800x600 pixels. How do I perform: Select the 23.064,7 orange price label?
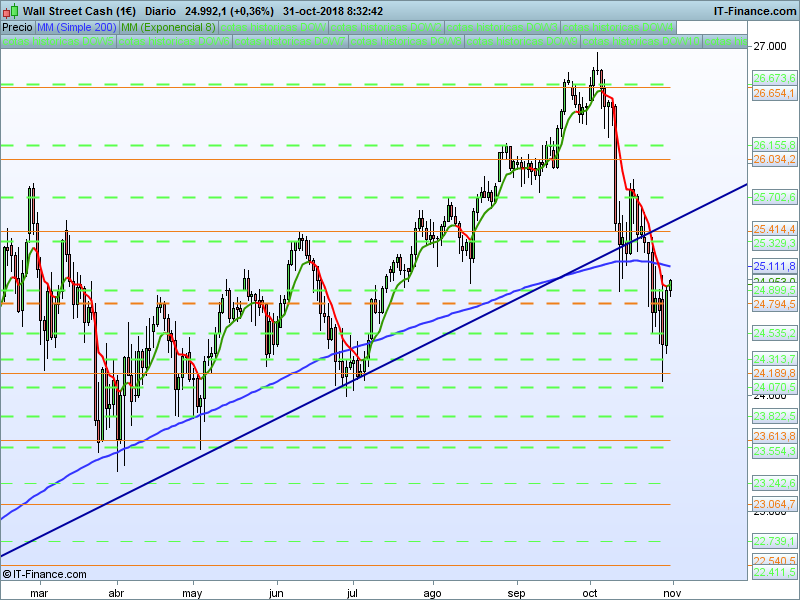coord(774,505)
